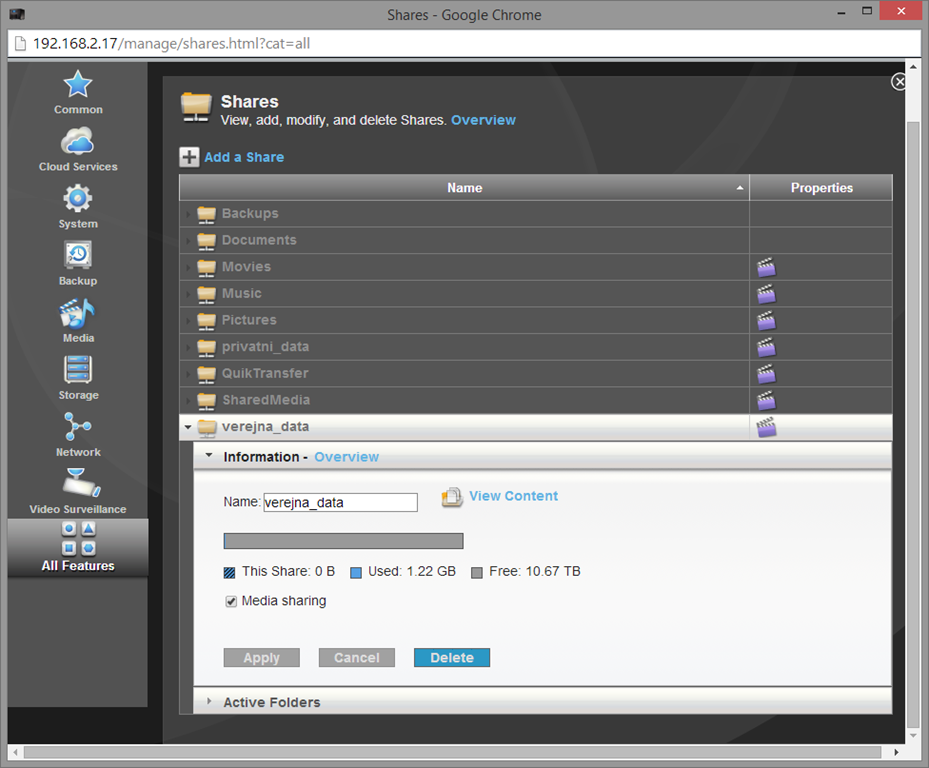
Task: Click the Add a Share plus icon
Action: [x=189, y=157]
